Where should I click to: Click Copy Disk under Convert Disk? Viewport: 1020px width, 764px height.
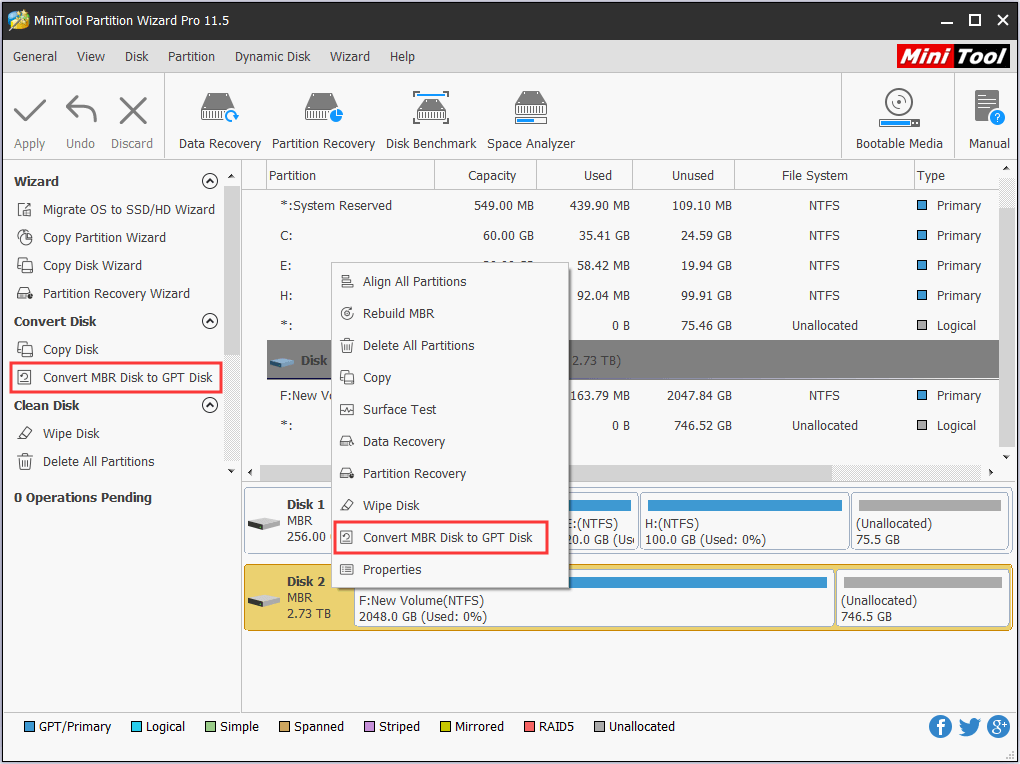(x=57, y=349)
